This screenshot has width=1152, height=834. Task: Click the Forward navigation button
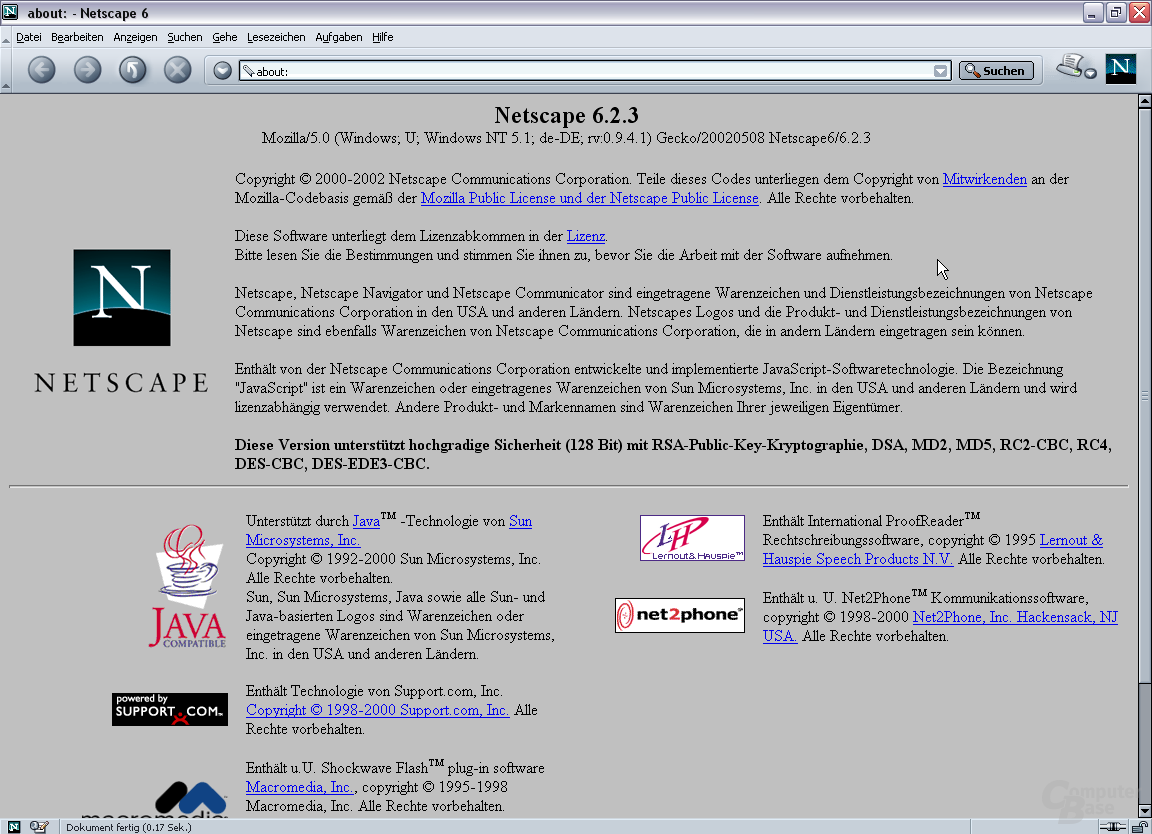pos(87,70)
